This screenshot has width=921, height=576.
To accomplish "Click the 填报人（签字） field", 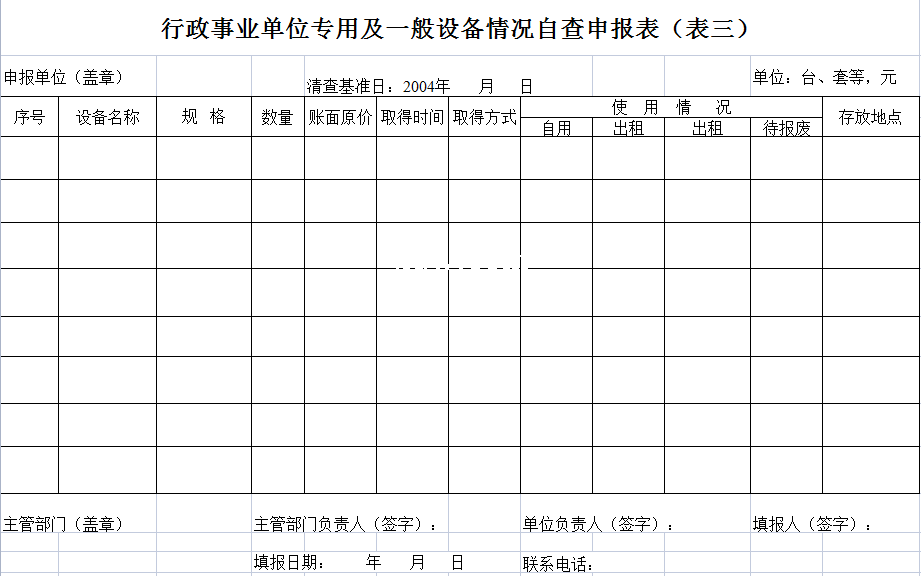I will pos(812,523).
